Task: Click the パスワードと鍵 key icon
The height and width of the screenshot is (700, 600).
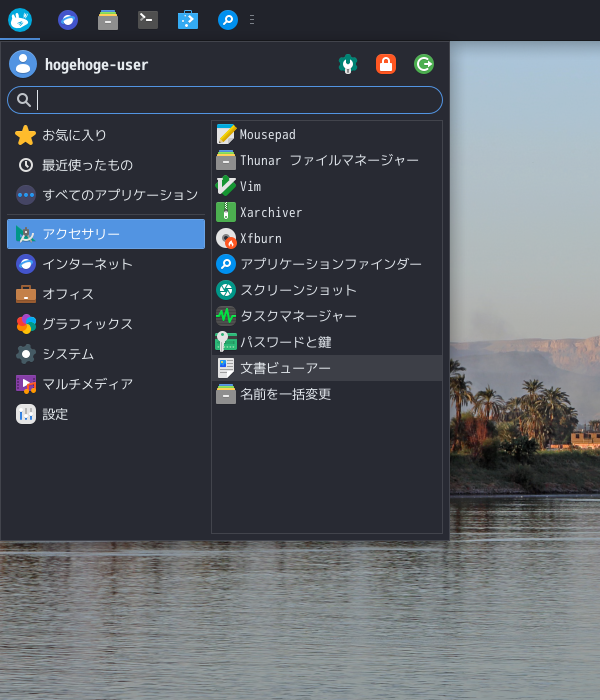Action: [226, 342]
